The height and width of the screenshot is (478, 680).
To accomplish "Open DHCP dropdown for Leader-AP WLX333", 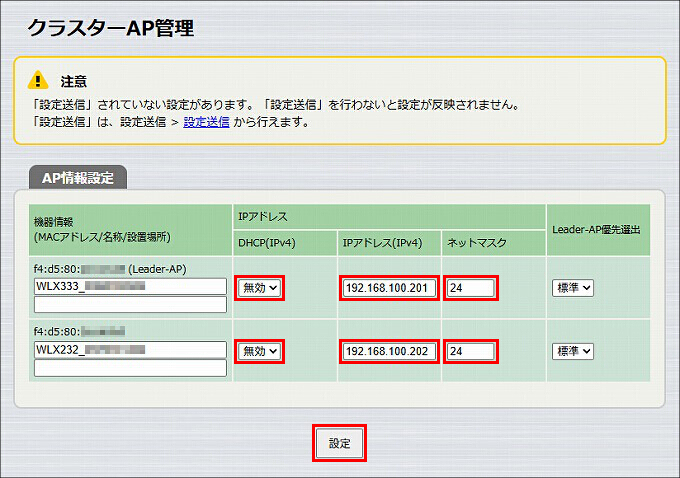I will (x=259, y=288).
